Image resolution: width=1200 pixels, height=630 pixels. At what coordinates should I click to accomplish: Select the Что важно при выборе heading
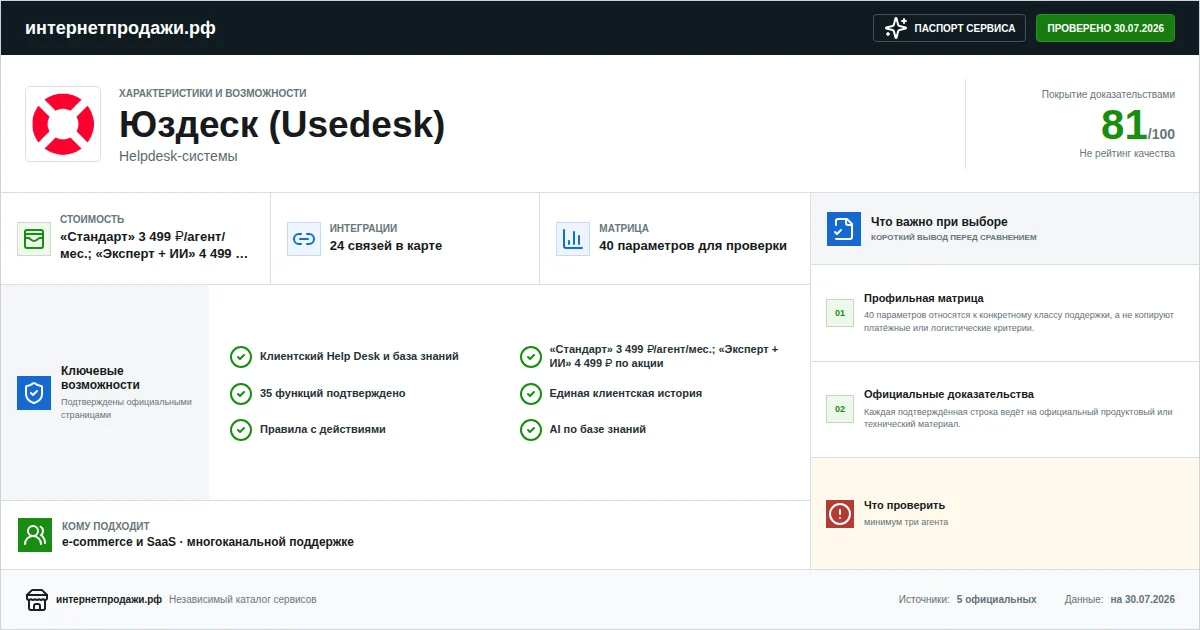tap(939, 222)
